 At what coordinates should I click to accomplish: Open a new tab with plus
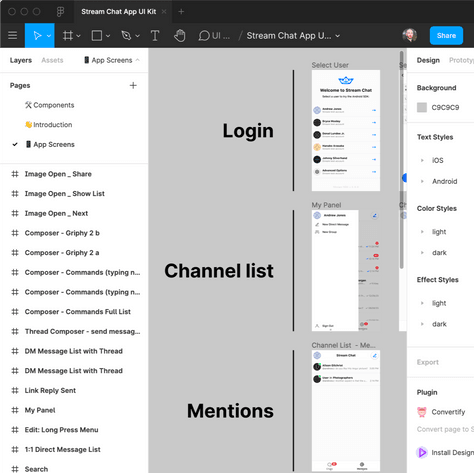[x=181, y=12]
